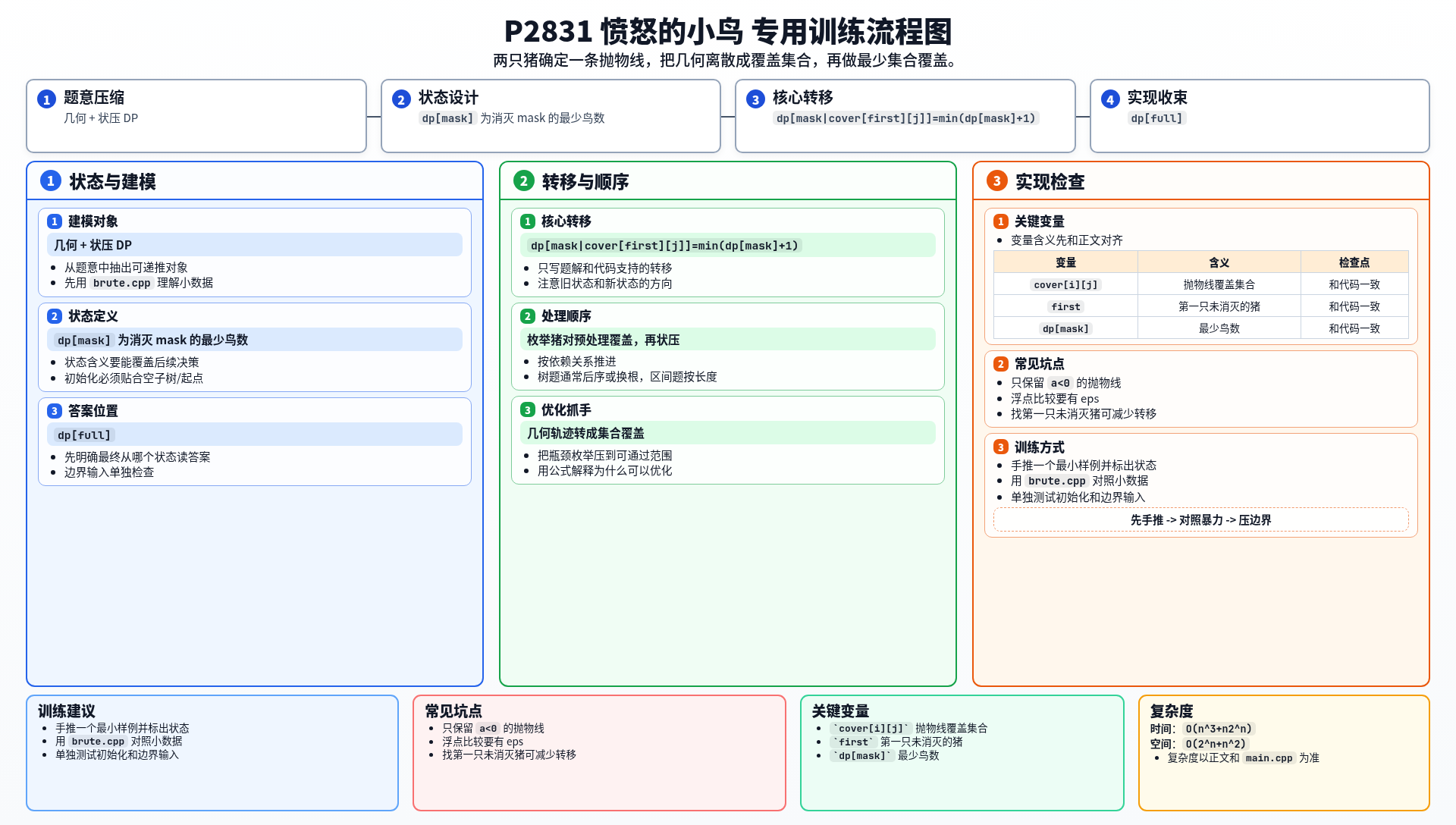Click the dp[full] highlight bar in 答案位置
Image resolution: width=1456 pixels, height=825 pixels.
(255, 434)
